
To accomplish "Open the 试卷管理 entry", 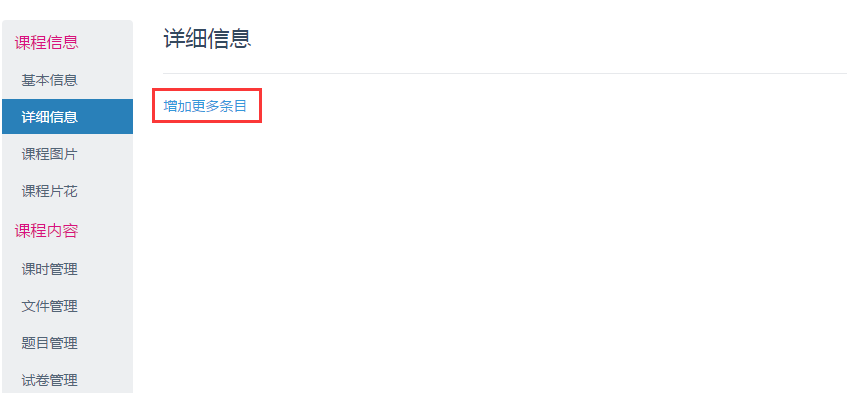I will pyautogui.click(x=68, y=380).
